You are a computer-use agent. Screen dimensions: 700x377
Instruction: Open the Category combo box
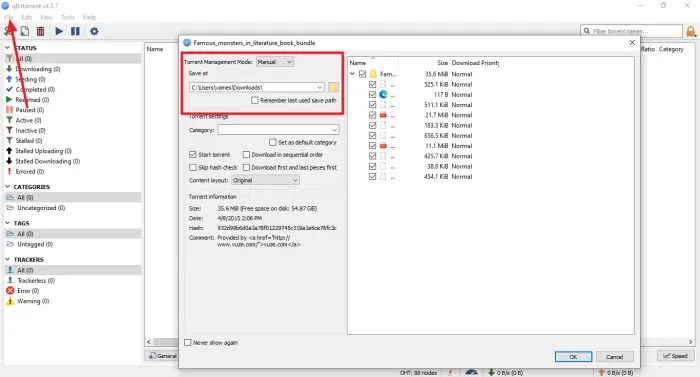[278, 130]
